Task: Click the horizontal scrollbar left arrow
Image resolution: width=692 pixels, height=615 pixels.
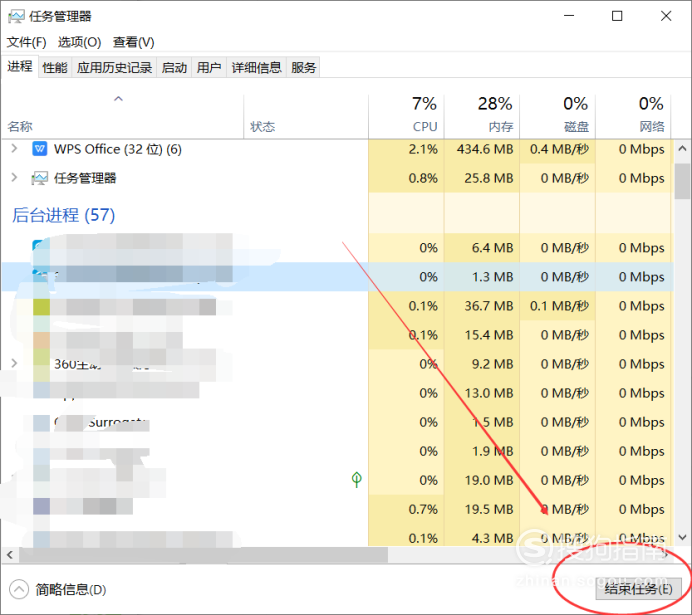Action: click(x=10, y=555)
